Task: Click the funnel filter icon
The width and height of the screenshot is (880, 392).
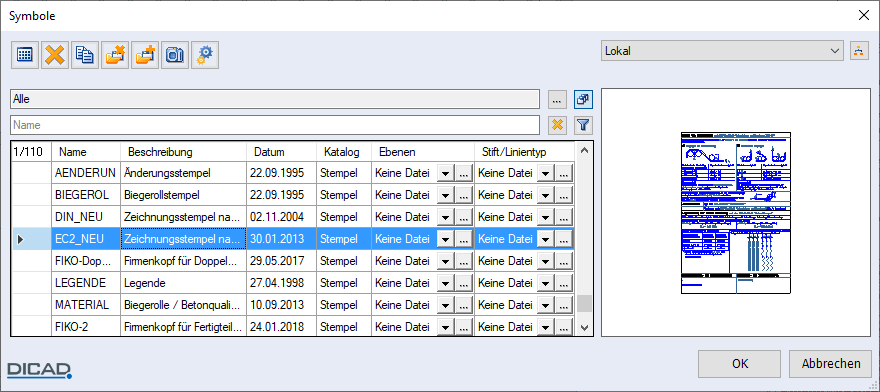Action: (584, 125)
